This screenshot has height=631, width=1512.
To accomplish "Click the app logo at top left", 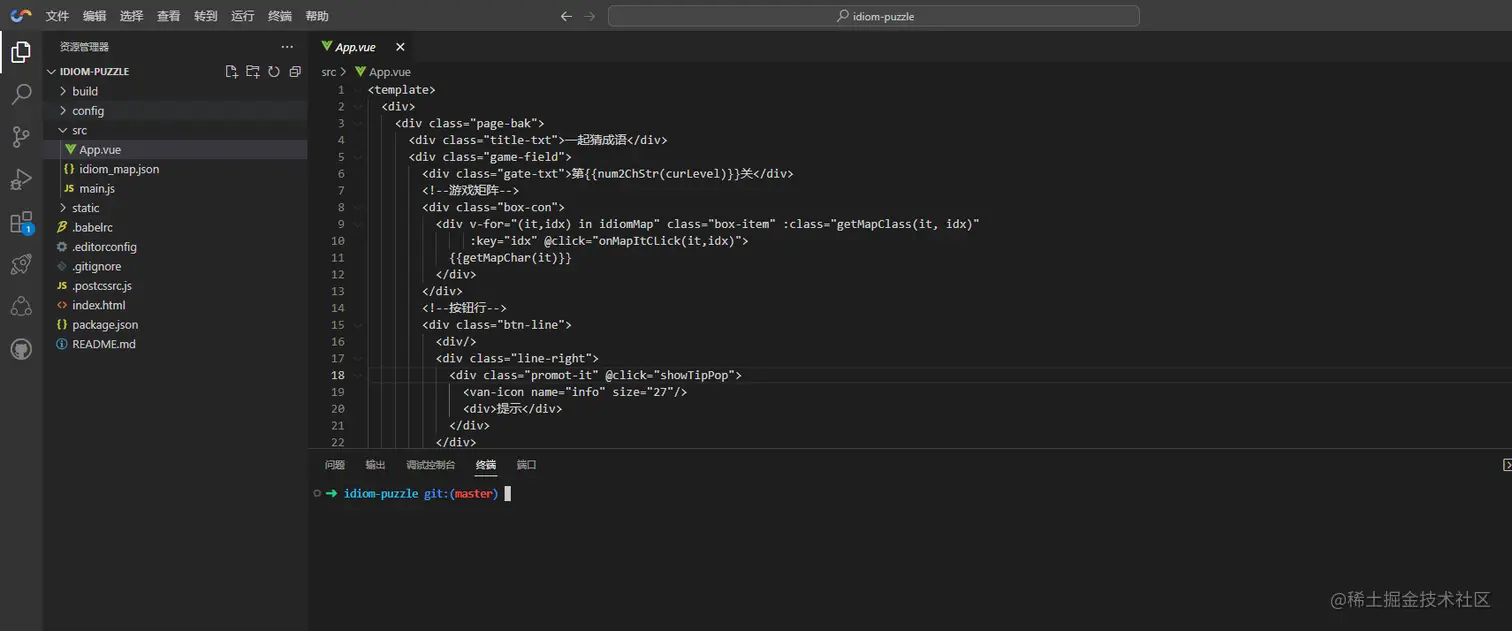I will click(20, 16).
